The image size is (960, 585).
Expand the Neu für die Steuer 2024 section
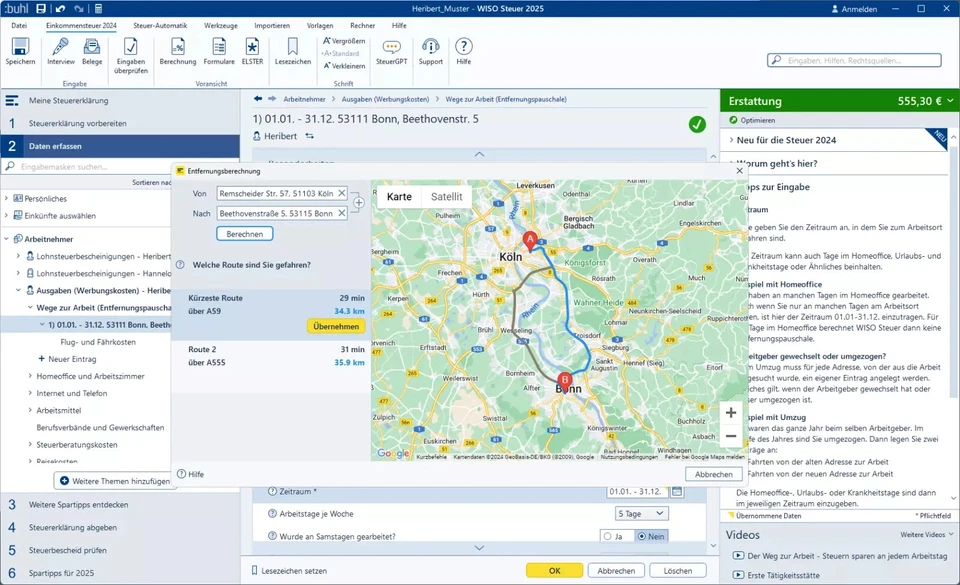tap(731, 140)
